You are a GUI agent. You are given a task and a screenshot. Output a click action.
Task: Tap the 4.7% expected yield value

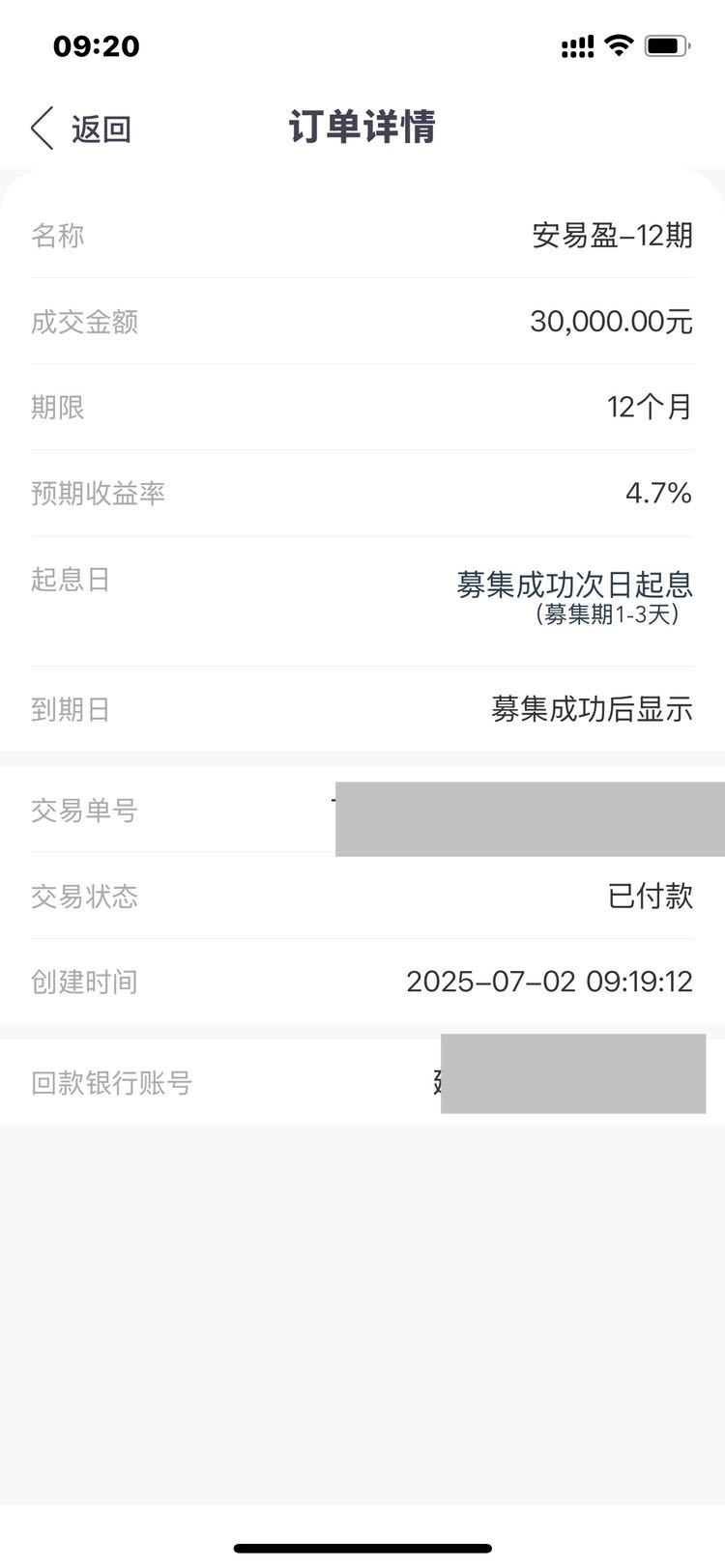[658, 493]
